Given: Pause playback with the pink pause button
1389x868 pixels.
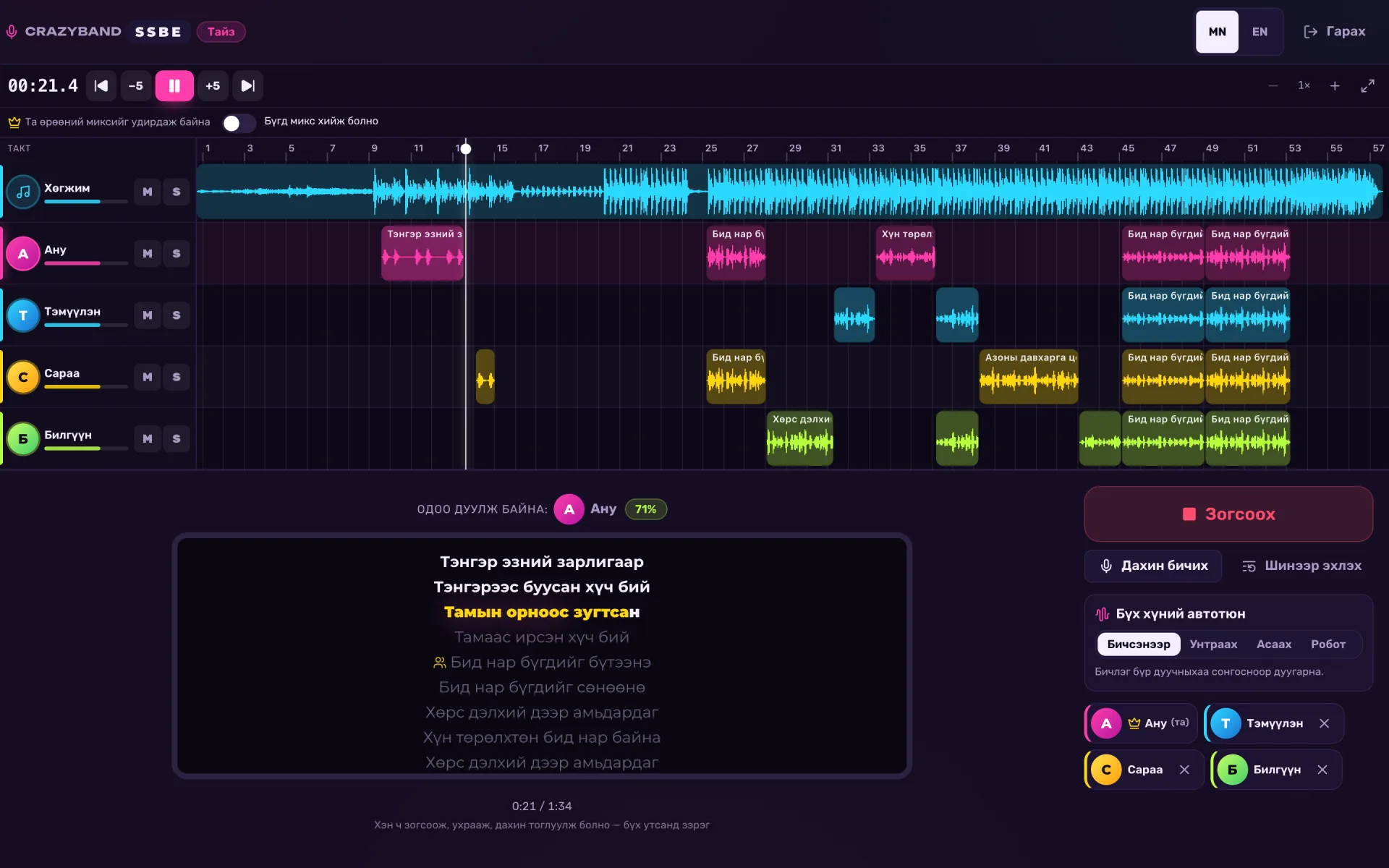Looking at the screenshot, I should (174, 85).
